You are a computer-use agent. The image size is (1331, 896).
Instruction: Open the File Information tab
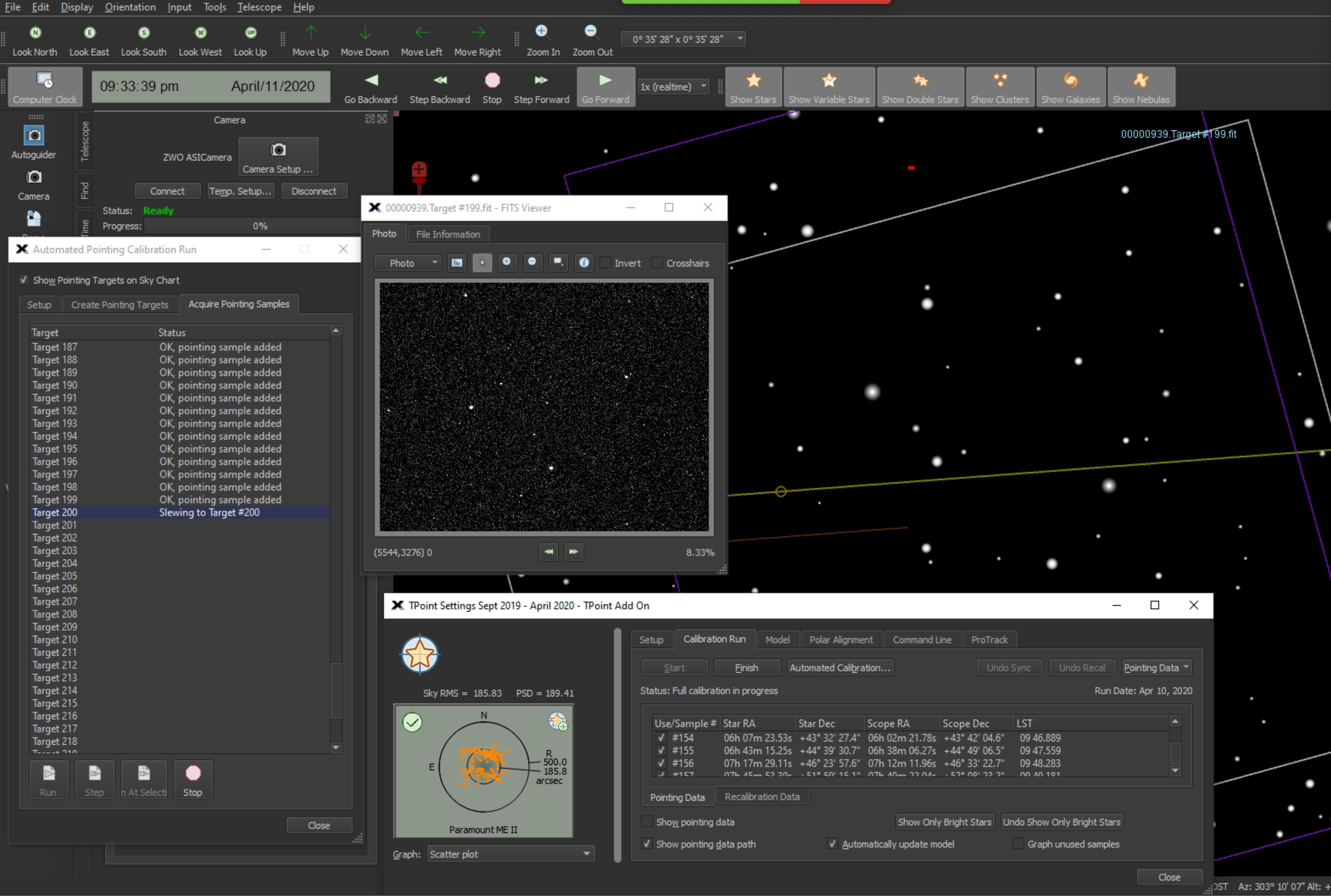[448, 234]
